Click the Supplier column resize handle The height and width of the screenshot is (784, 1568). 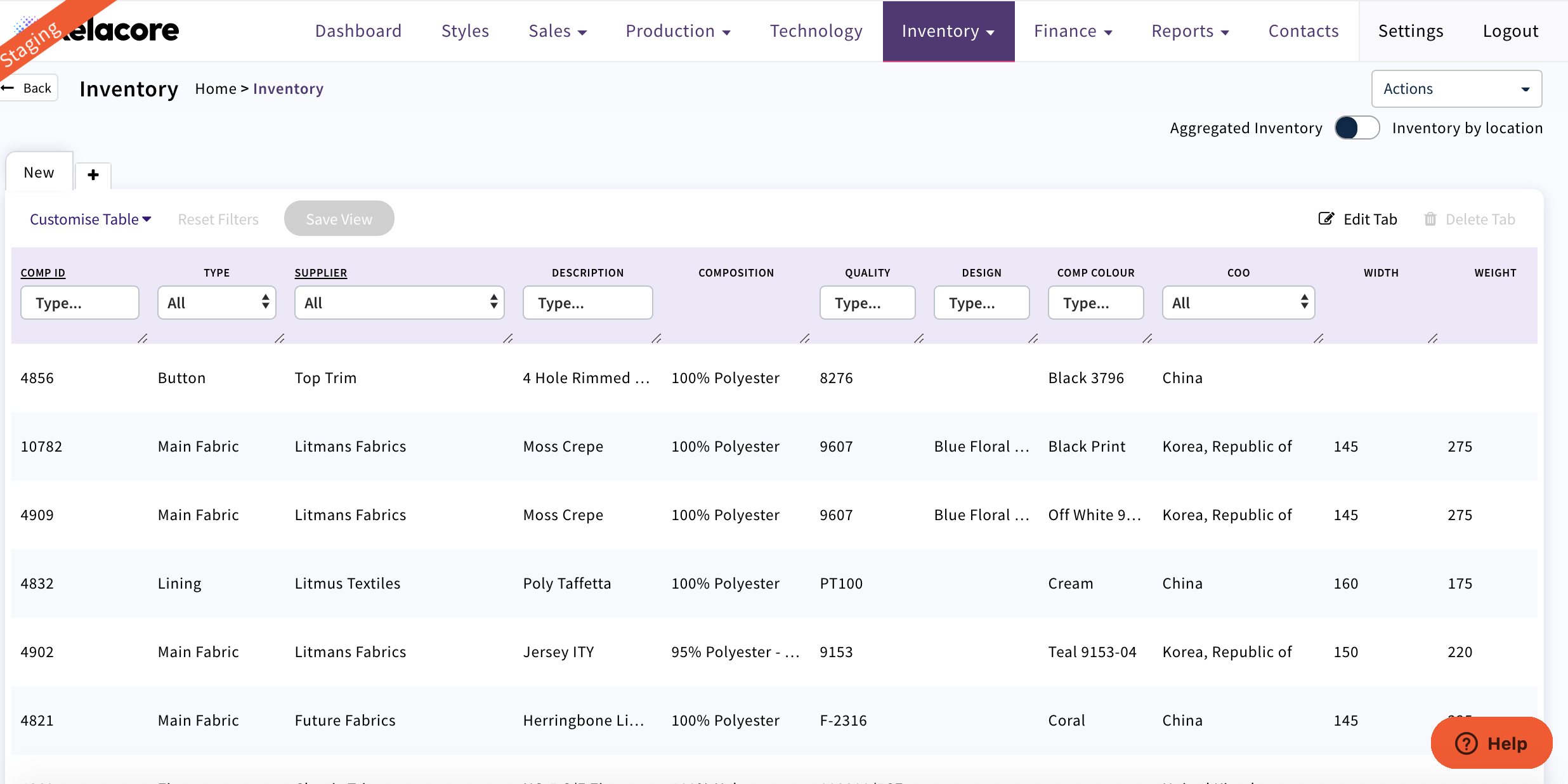click(508, 339)
